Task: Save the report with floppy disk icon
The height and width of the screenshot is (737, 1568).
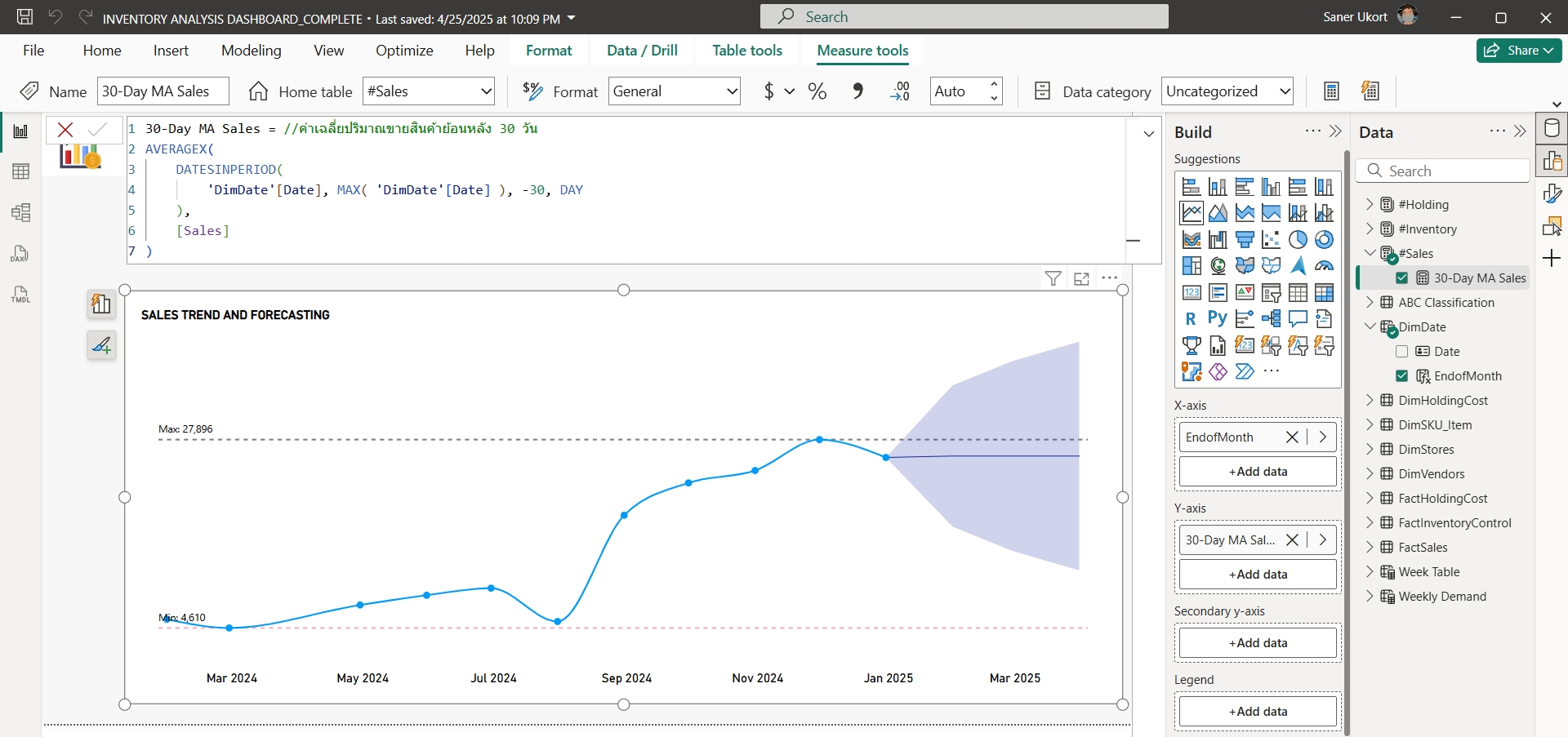Action: pyautogui.click(x=24, y=17)
